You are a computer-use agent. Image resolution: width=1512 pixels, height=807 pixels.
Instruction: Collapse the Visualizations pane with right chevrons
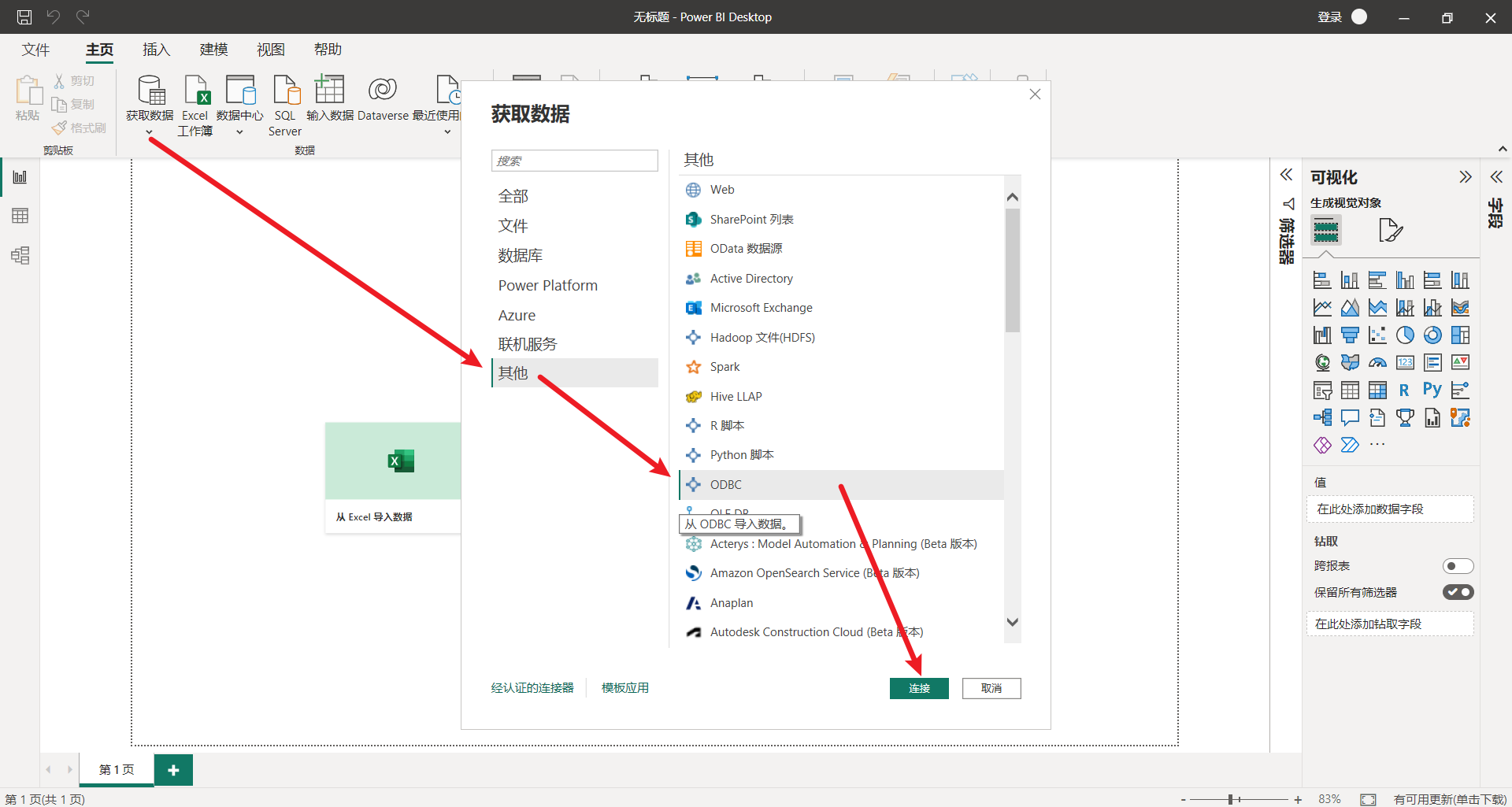(x=1465, y=177)
